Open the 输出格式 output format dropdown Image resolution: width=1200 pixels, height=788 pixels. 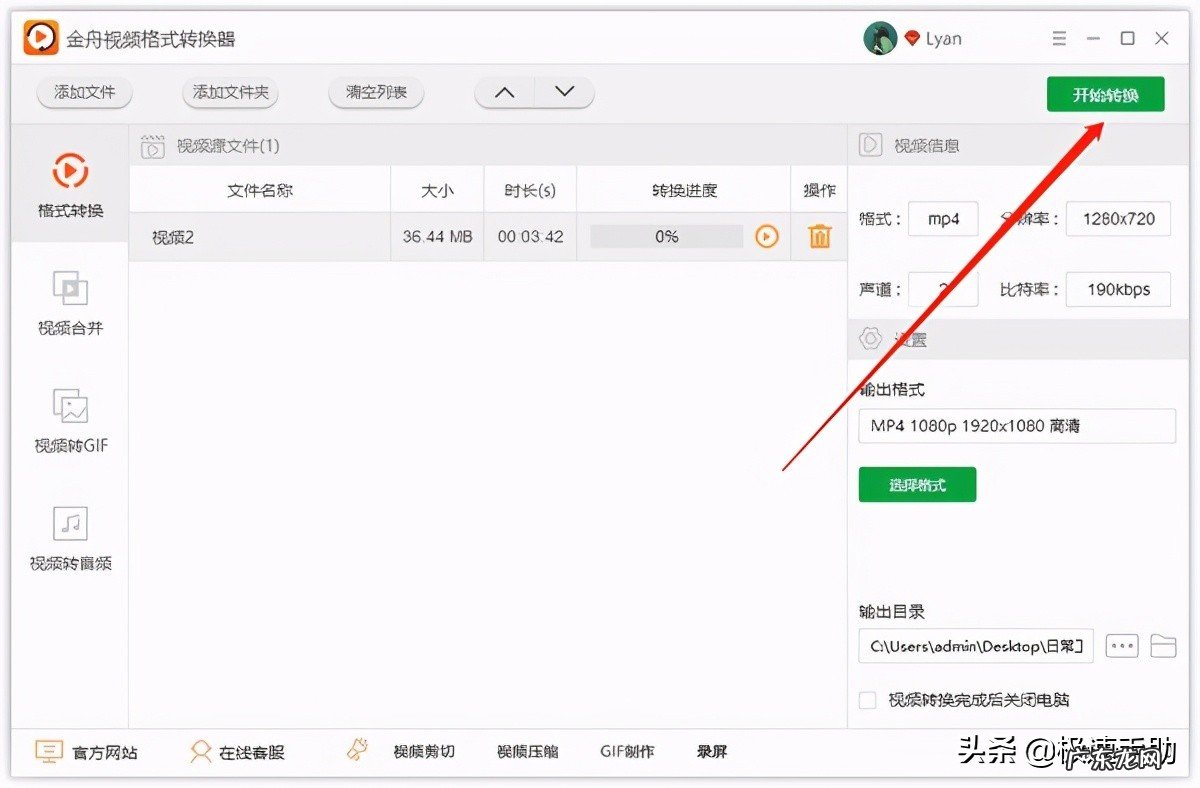coord(1016,426)
